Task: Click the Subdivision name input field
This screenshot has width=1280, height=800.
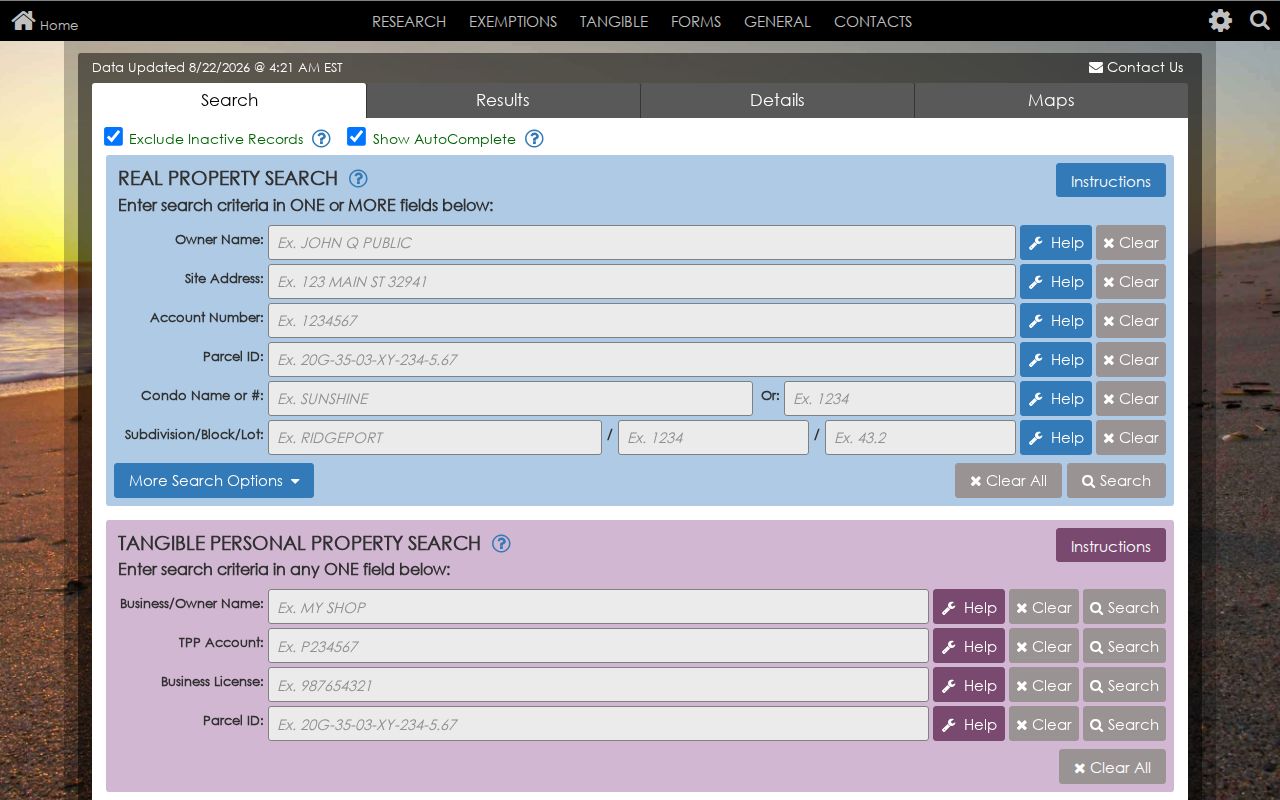Action: pyautogui.click(x=435, y=437)
